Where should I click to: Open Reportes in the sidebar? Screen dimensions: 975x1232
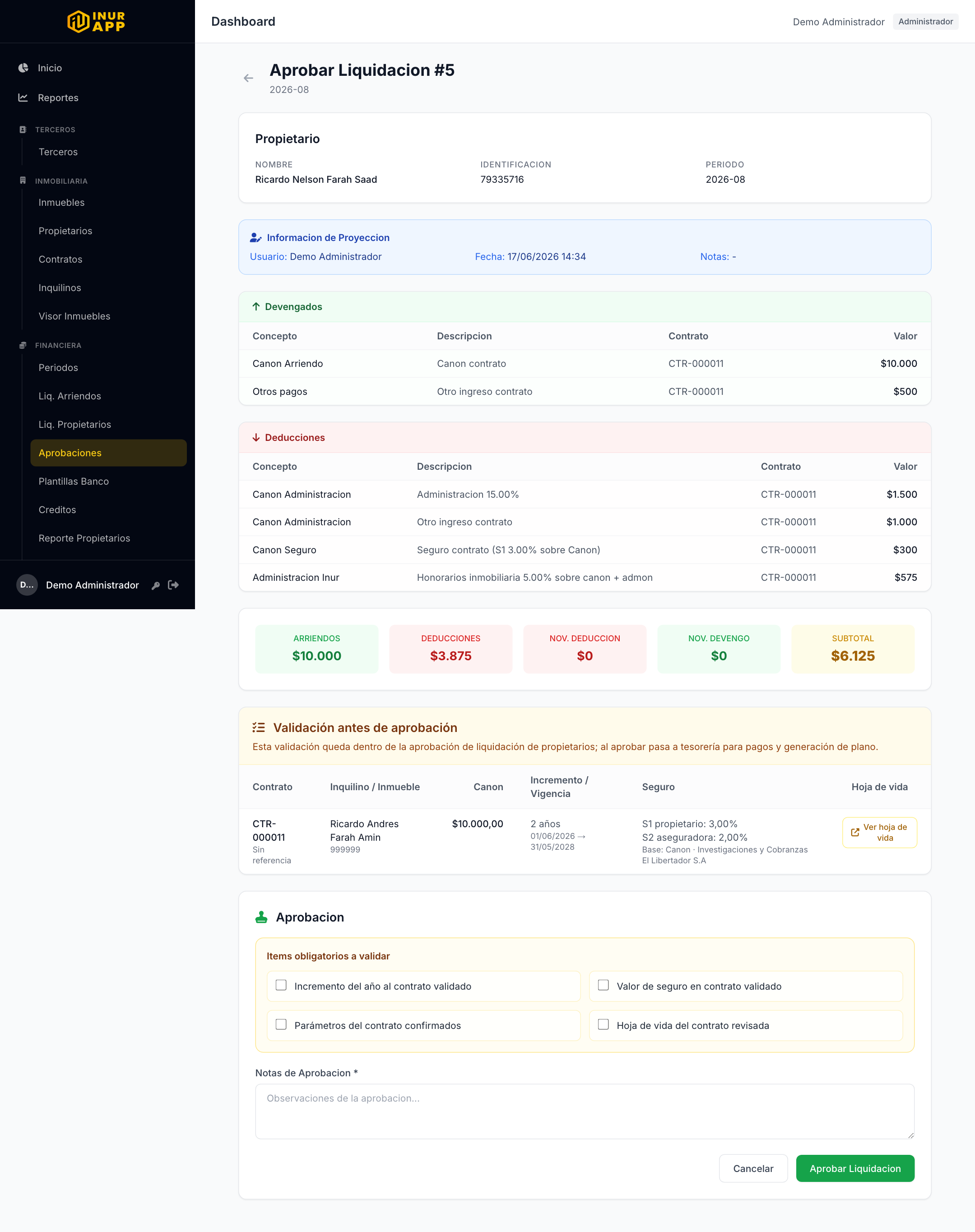tap(97, 97)
